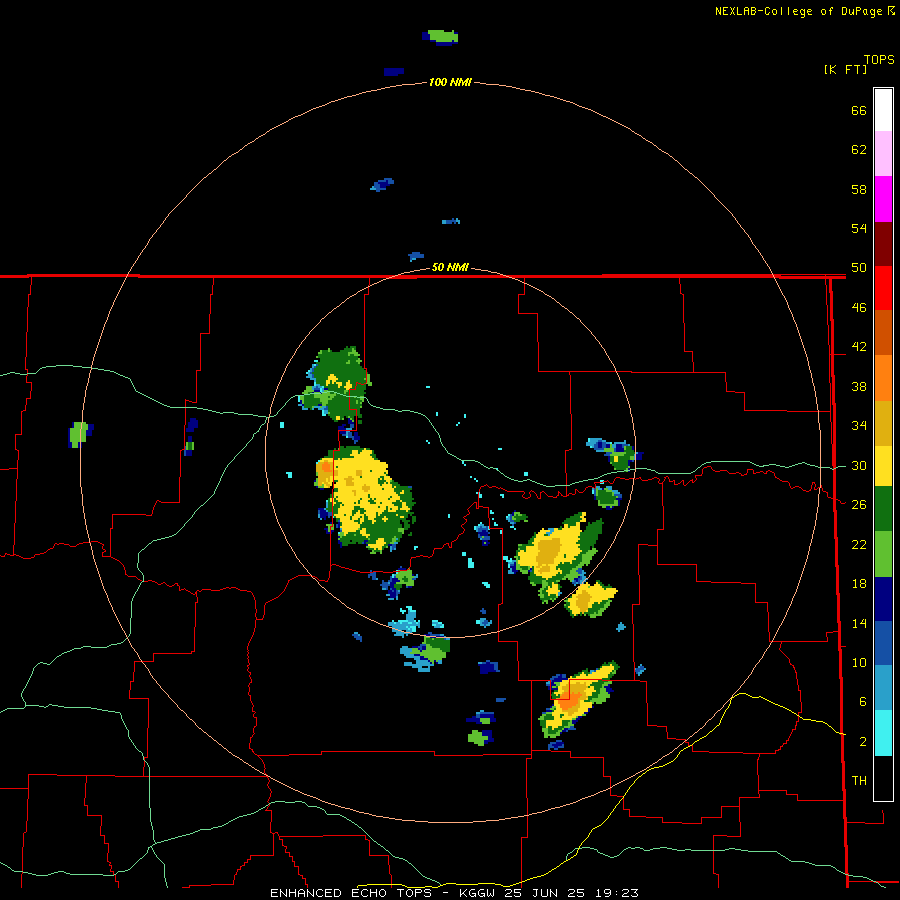The image size is (900, 900).
Task: Click the green echo above the 100 NMI label
Action: pos(443,36)
